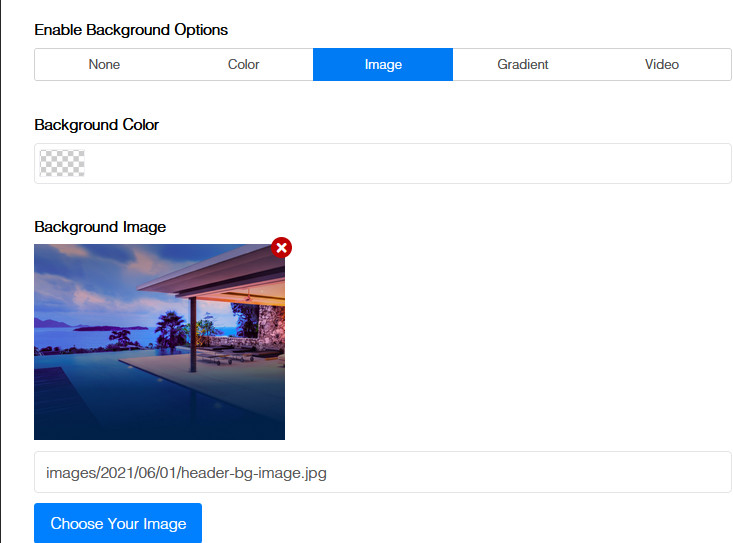The width and height of the screenshot is (733, 543).
Task: Pick the Video background option
Action: coord(661,64)
